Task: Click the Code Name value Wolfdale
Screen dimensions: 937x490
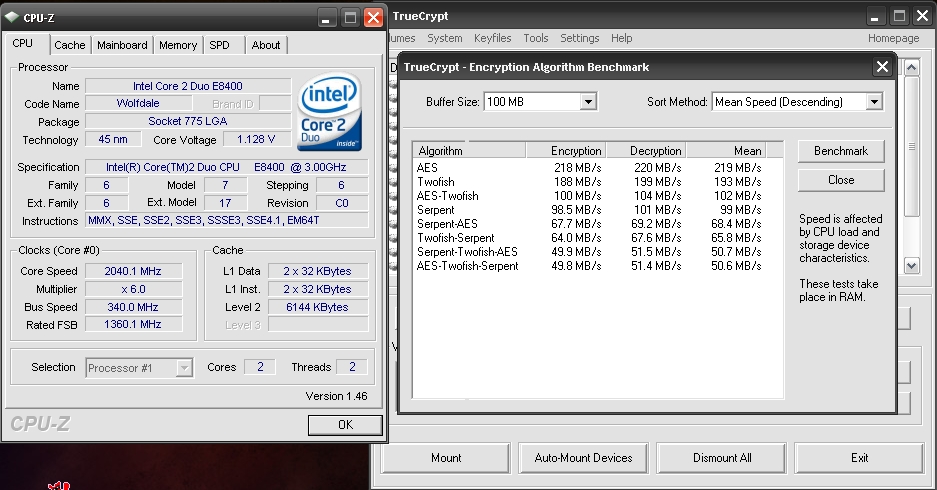Action: coord(138,103)
